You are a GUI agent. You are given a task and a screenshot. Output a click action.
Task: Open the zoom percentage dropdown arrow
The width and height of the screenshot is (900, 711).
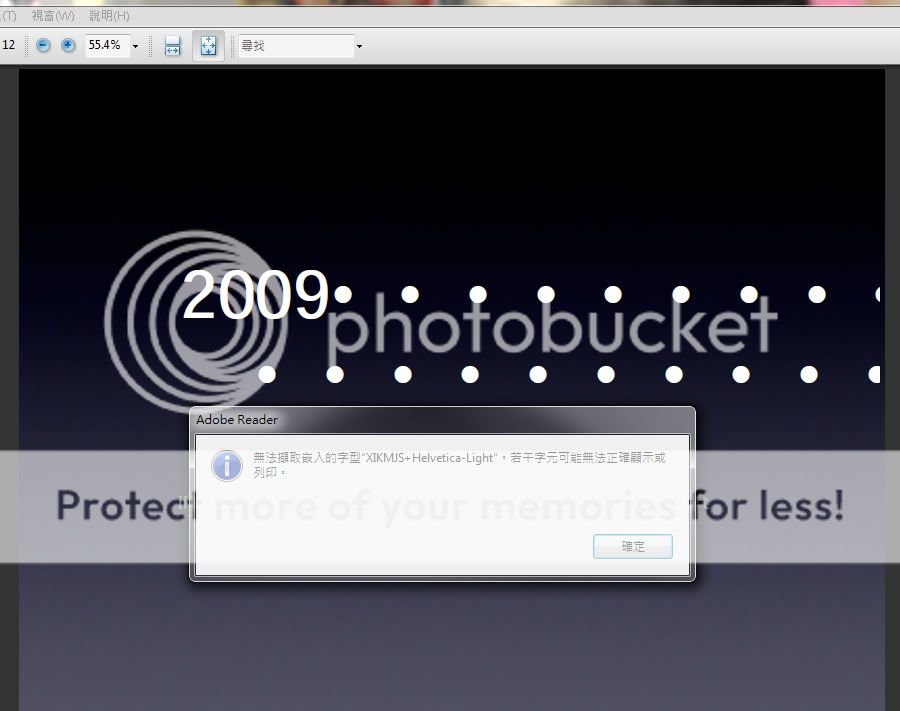tap(135, 46)
